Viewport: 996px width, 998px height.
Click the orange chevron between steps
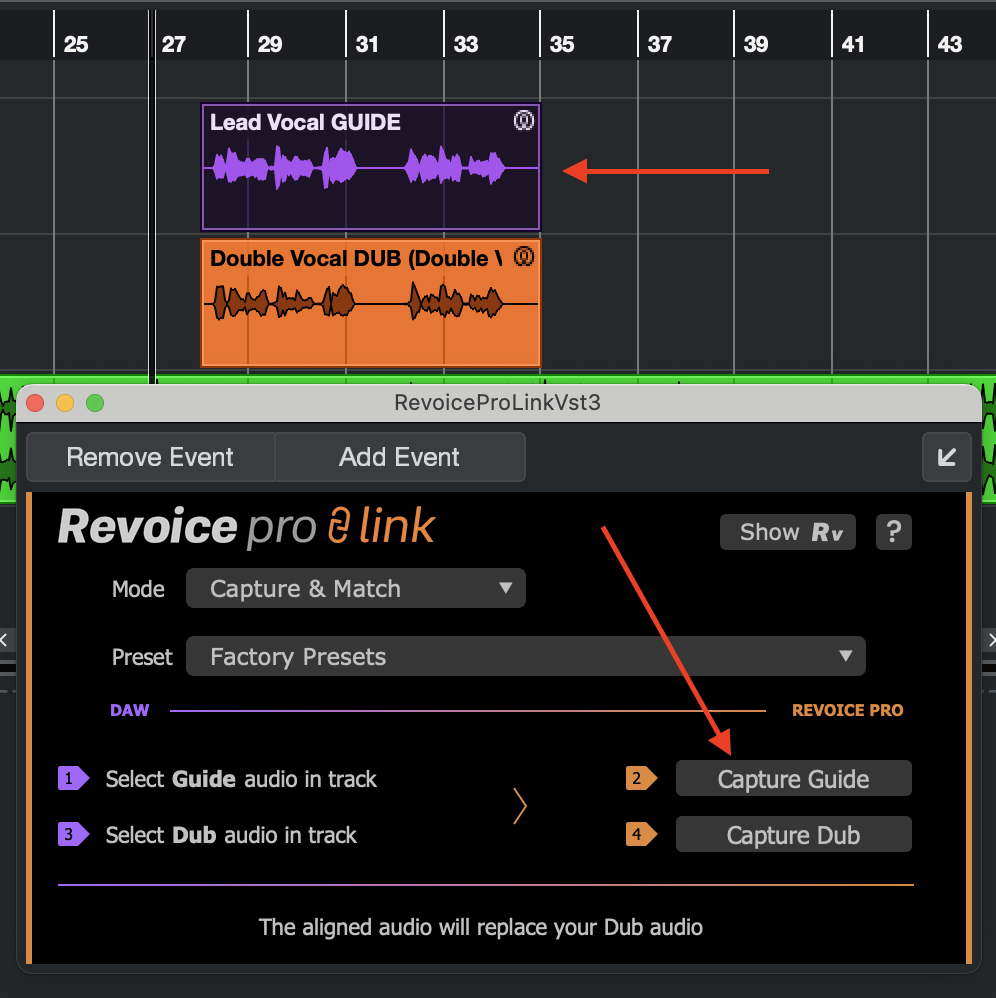click(520, 806)
